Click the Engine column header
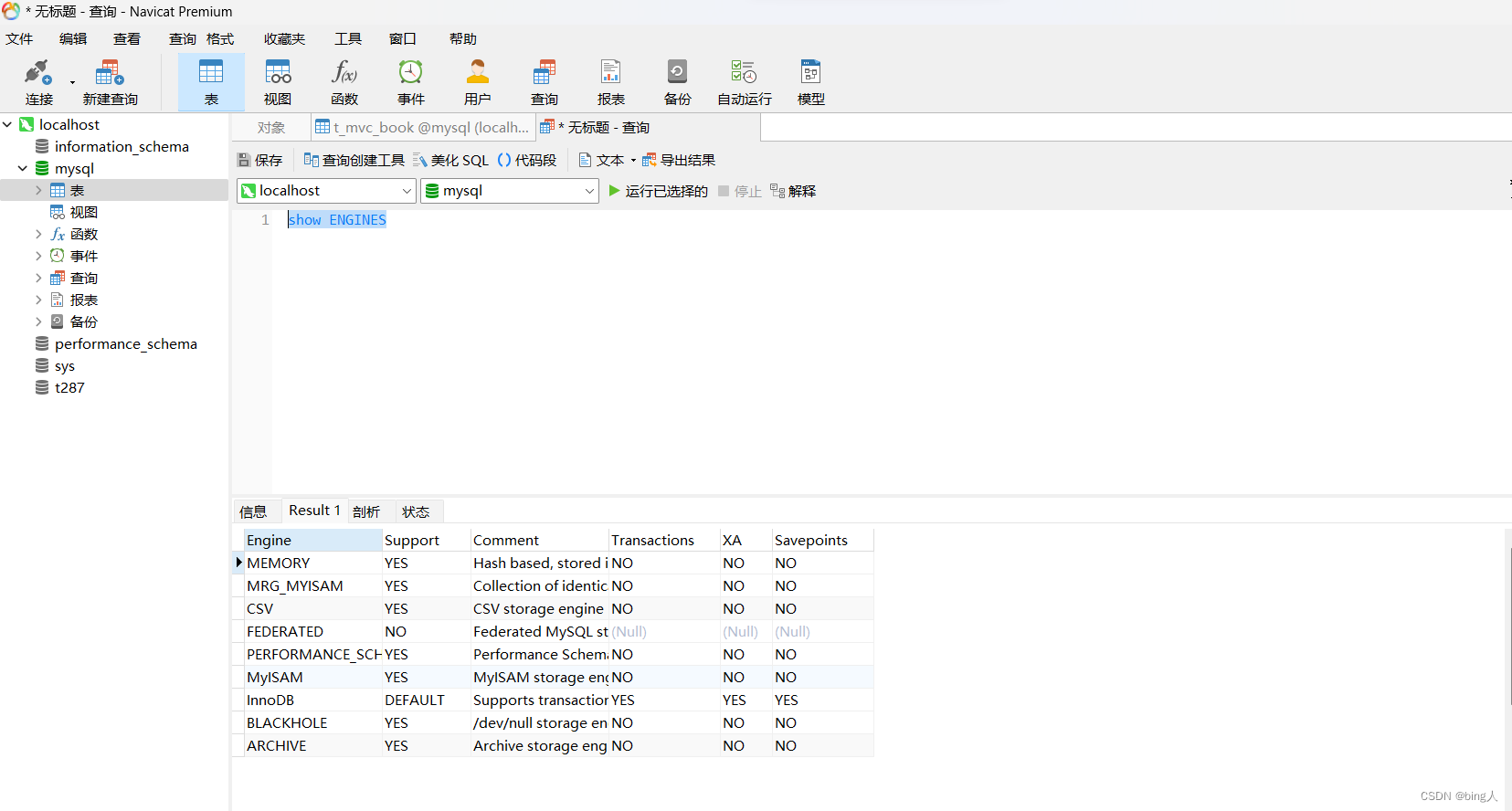 tap(312, 540)
